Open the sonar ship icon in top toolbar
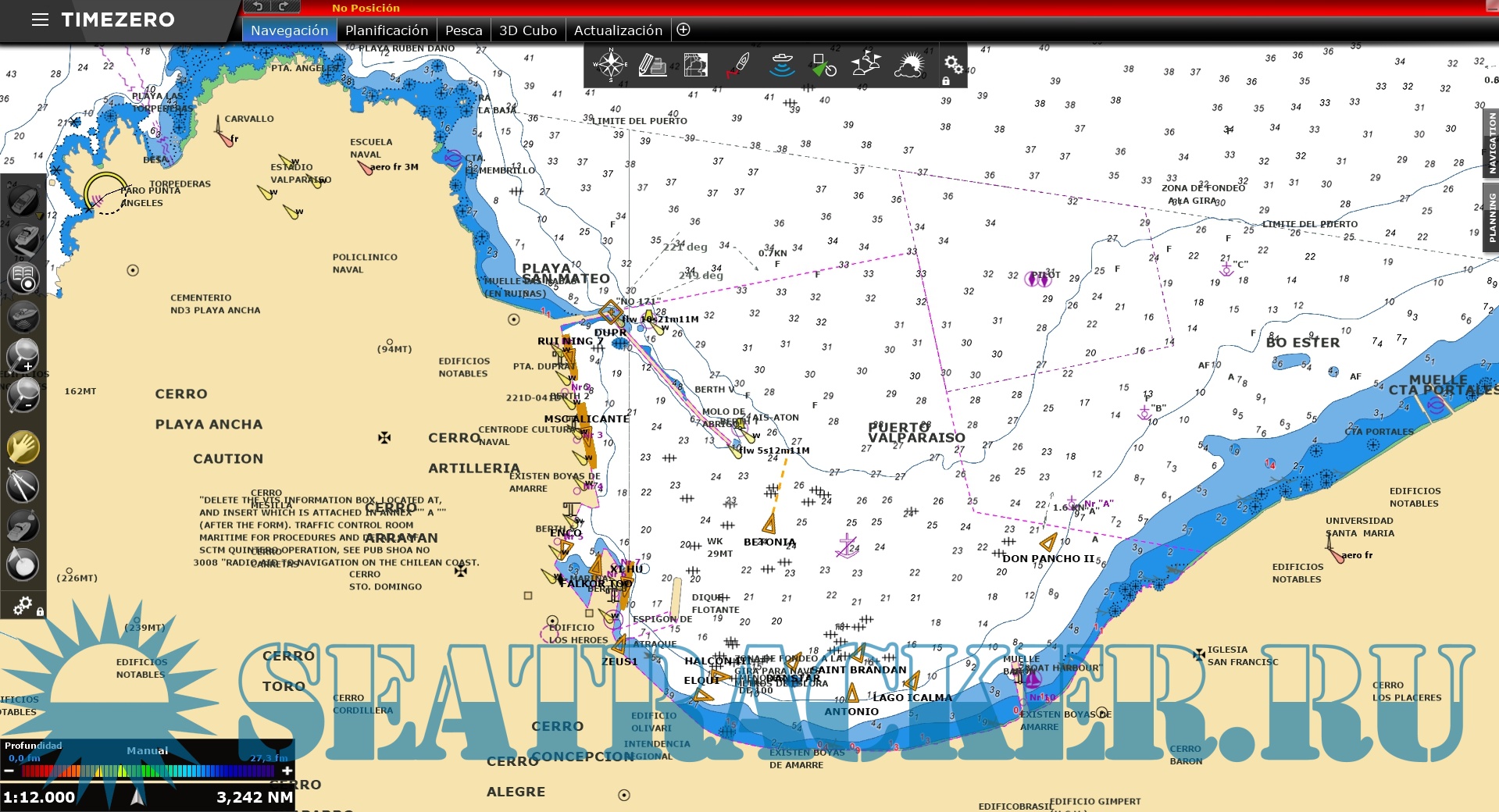1499x812 pixels. 782,66
